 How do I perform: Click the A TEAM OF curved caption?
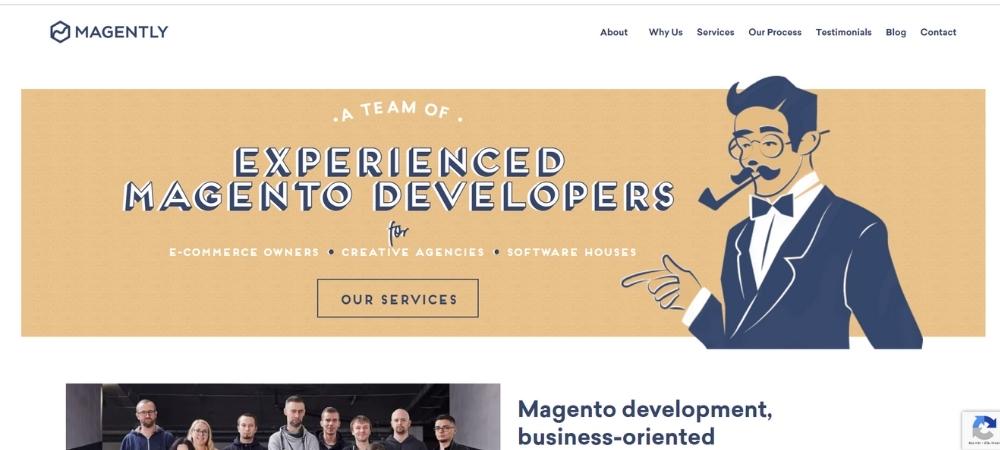[397, 111]
